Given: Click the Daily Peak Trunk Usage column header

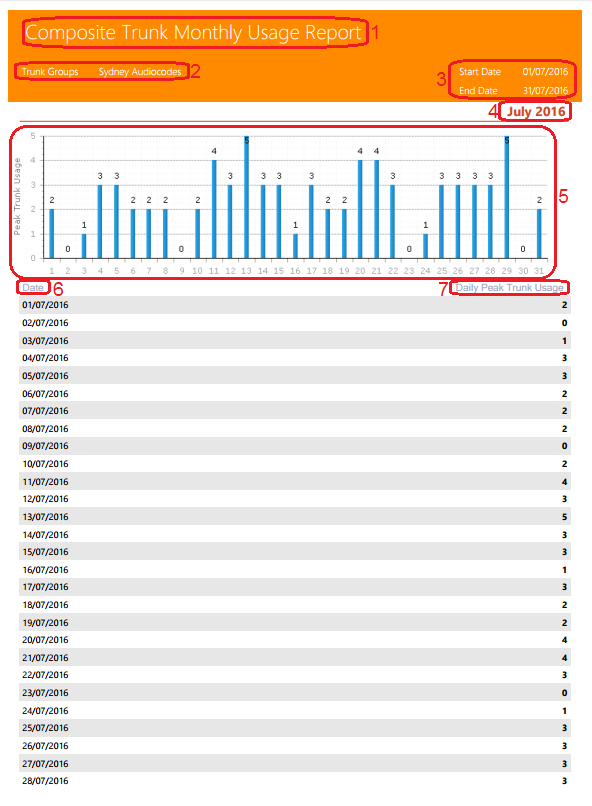Looking at the screenshot, I should 510,287.
